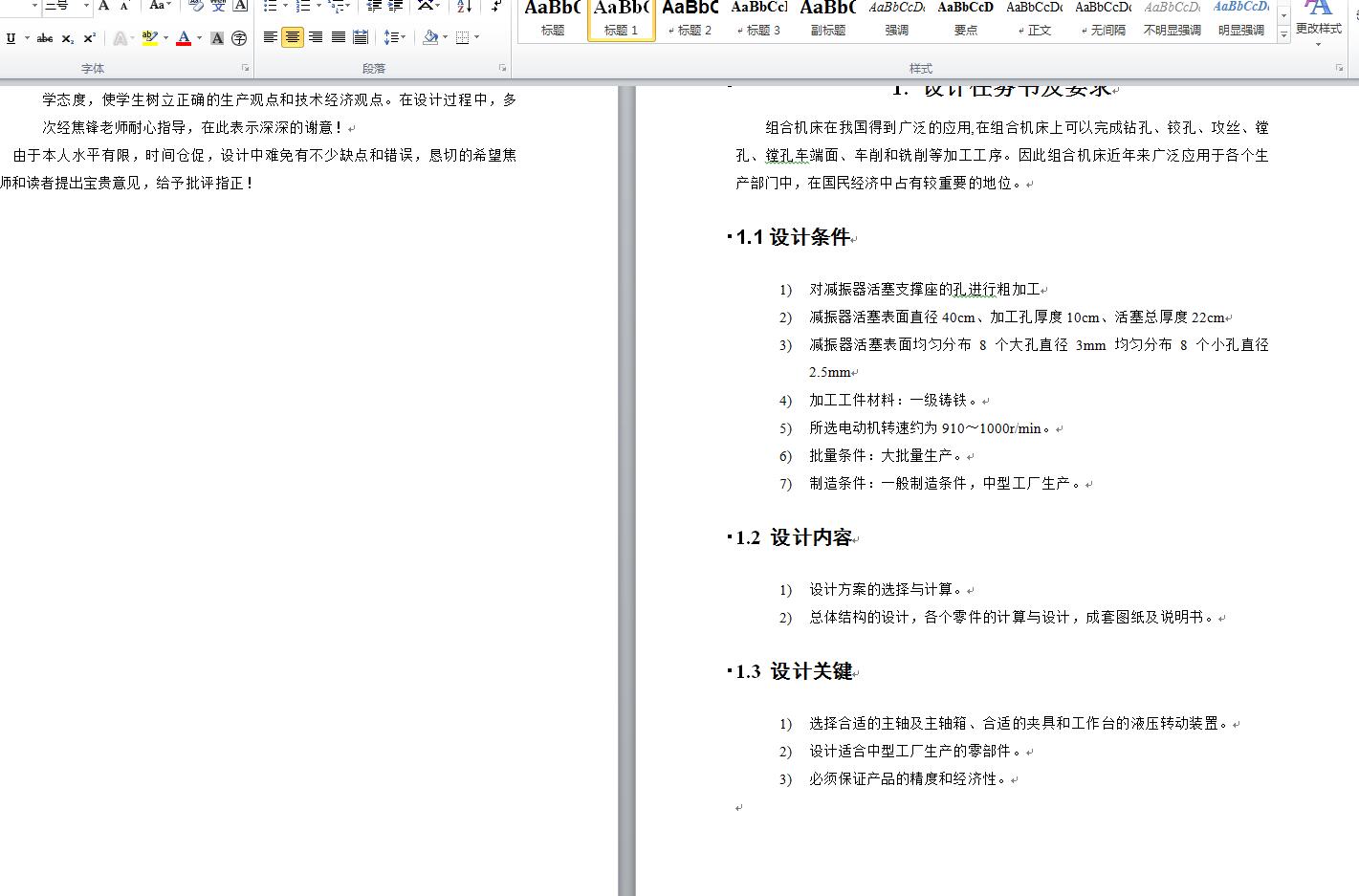Image resolution: width=1359 pixels, height=896 pixels.
Task: Apply the 标题 style
Action: click(x=553, y=19)
